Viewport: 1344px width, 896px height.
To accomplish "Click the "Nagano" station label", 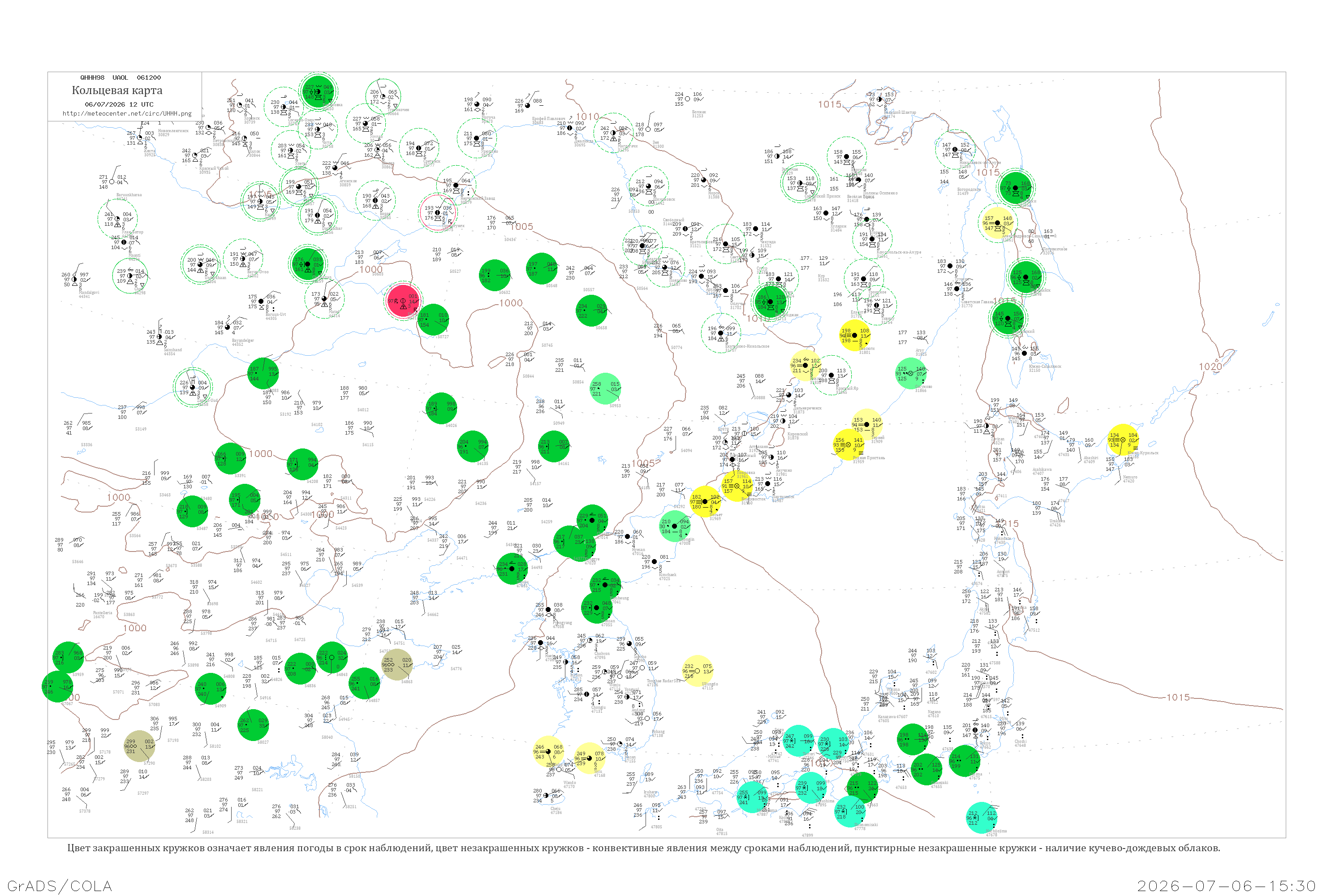I will click(x=934, y=712).
